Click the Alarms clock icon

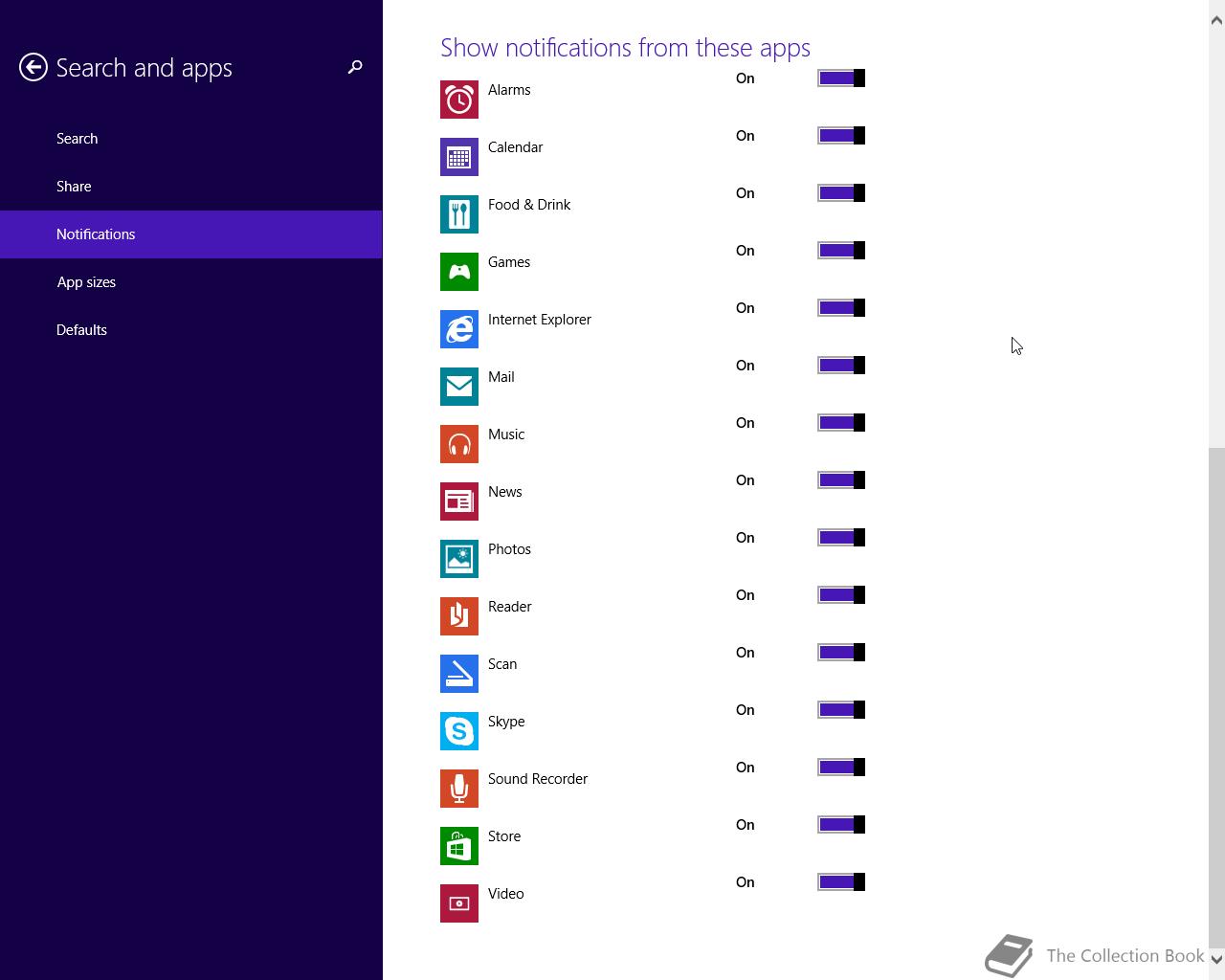(x=459, y=100)
